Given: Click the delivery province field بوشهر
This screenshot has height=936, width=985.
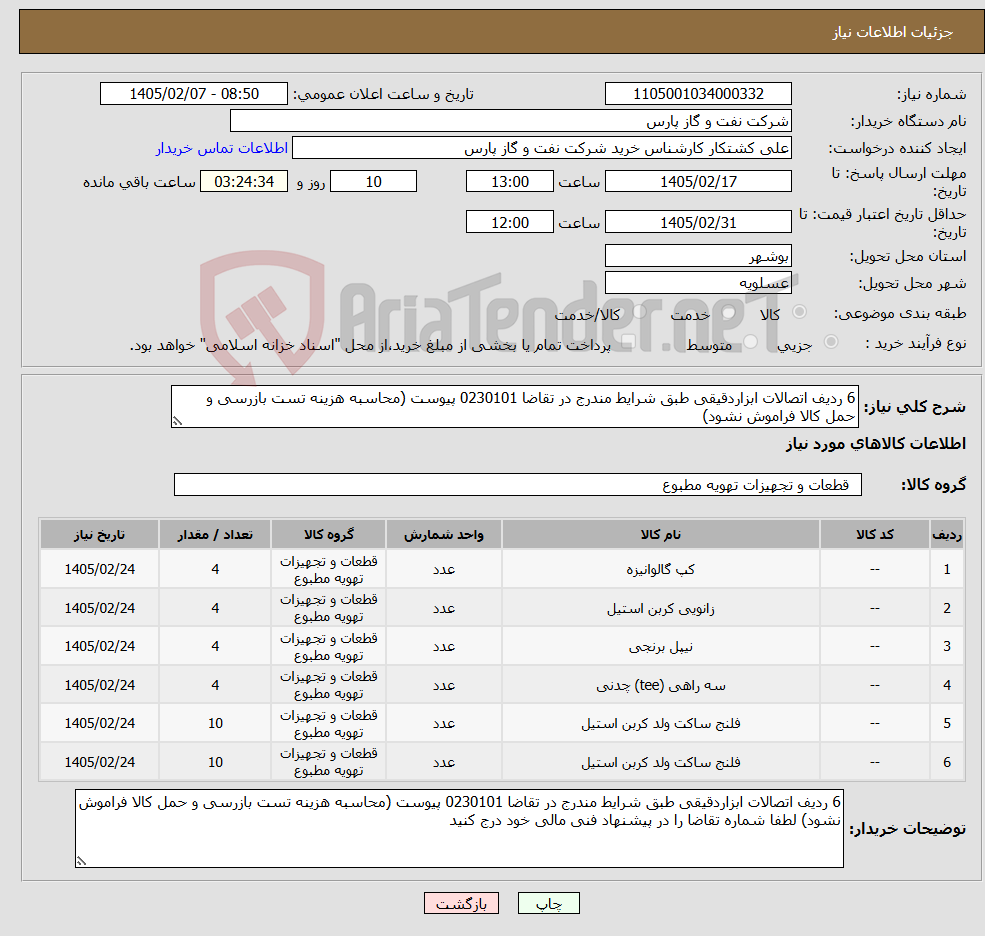Looking at the screenshot, I should 698,256.
